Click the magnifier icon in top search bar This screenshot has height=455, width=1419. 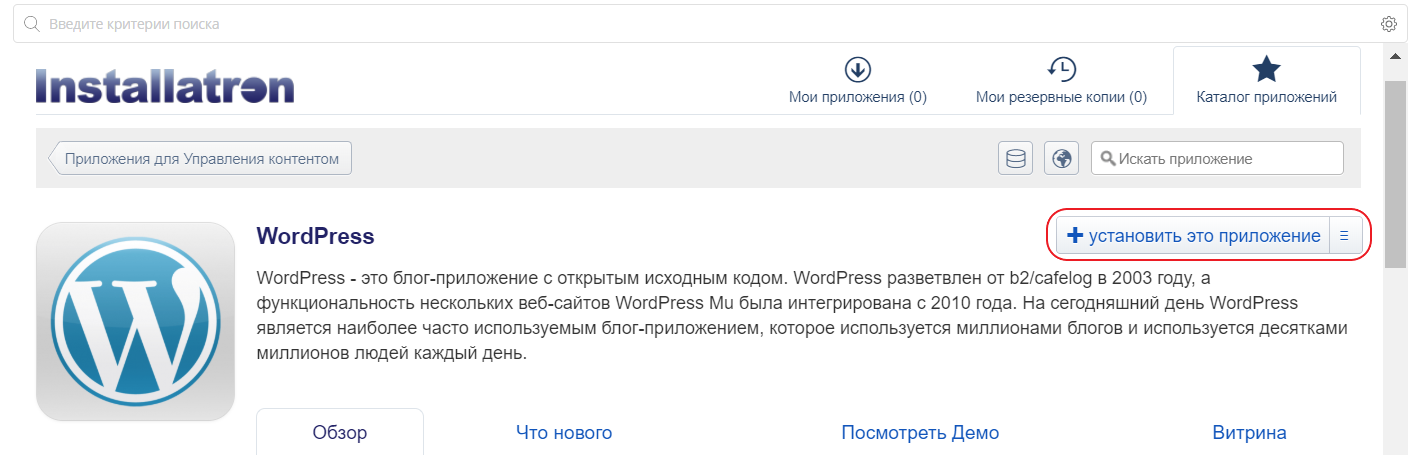pyautogui.click(x=31, y=24)
